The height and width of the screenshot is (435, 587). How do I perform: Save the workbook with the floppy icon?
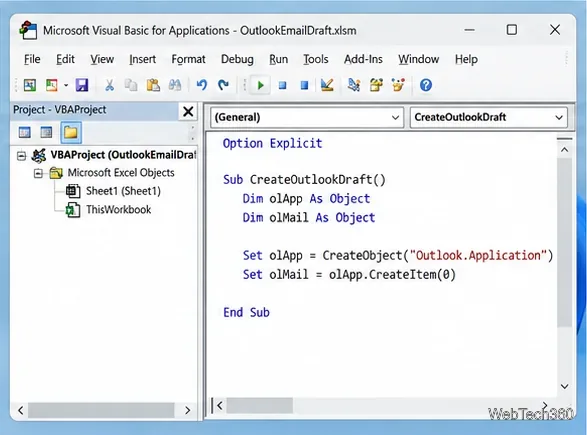click(82, 85)
